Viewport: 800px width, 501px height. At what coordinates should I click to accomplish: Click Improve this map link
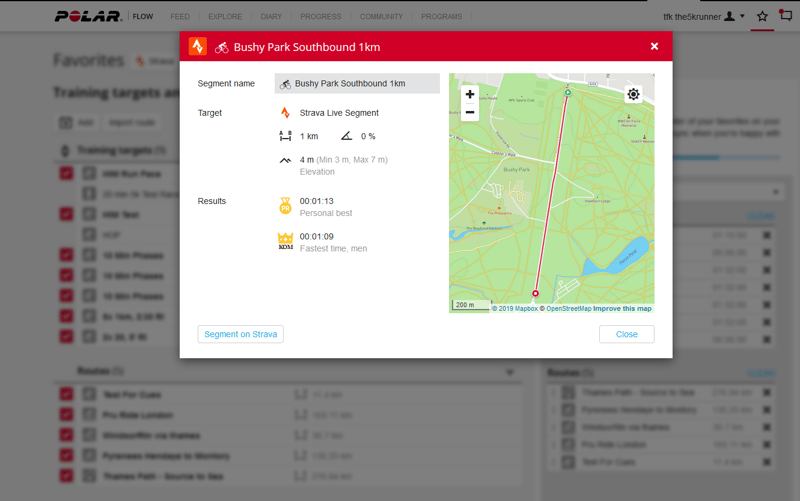(x=622, y=309)
